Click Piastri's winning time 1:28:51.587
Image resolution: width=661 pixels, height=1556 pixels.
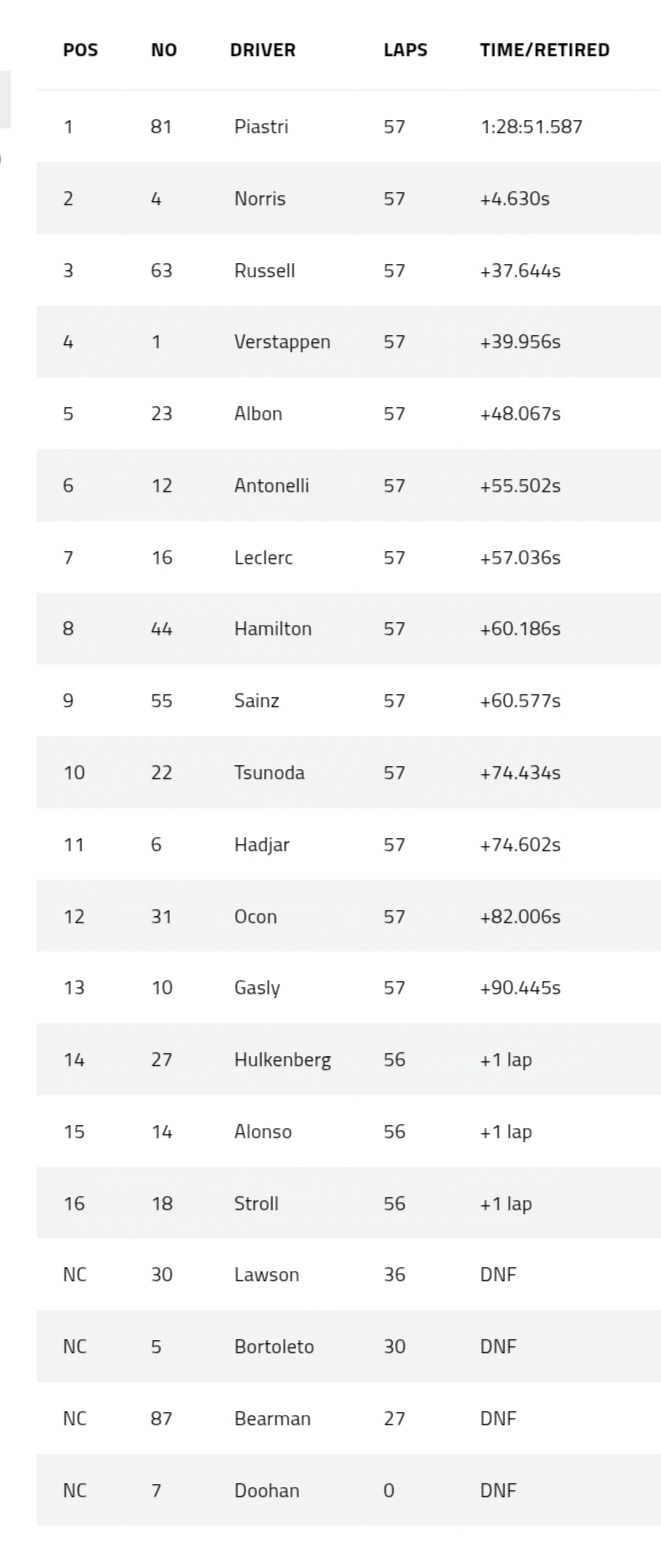[531, 127]
